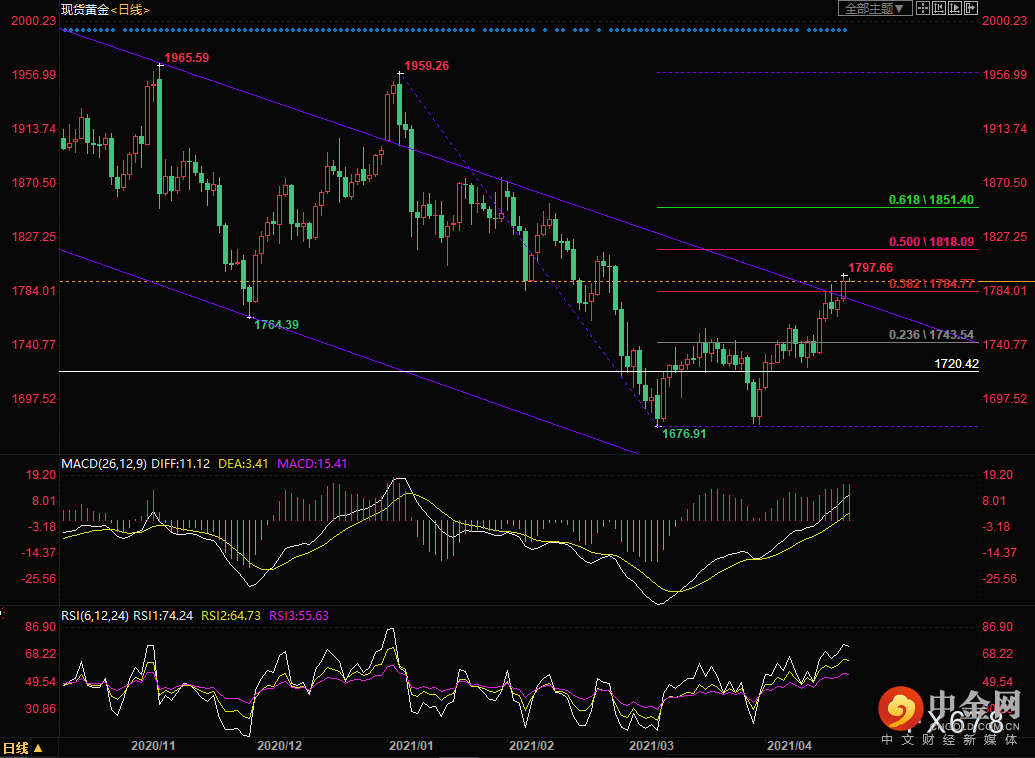Click the MACD(26,12,9) indicator title
1035x758 pixels.
104,464
